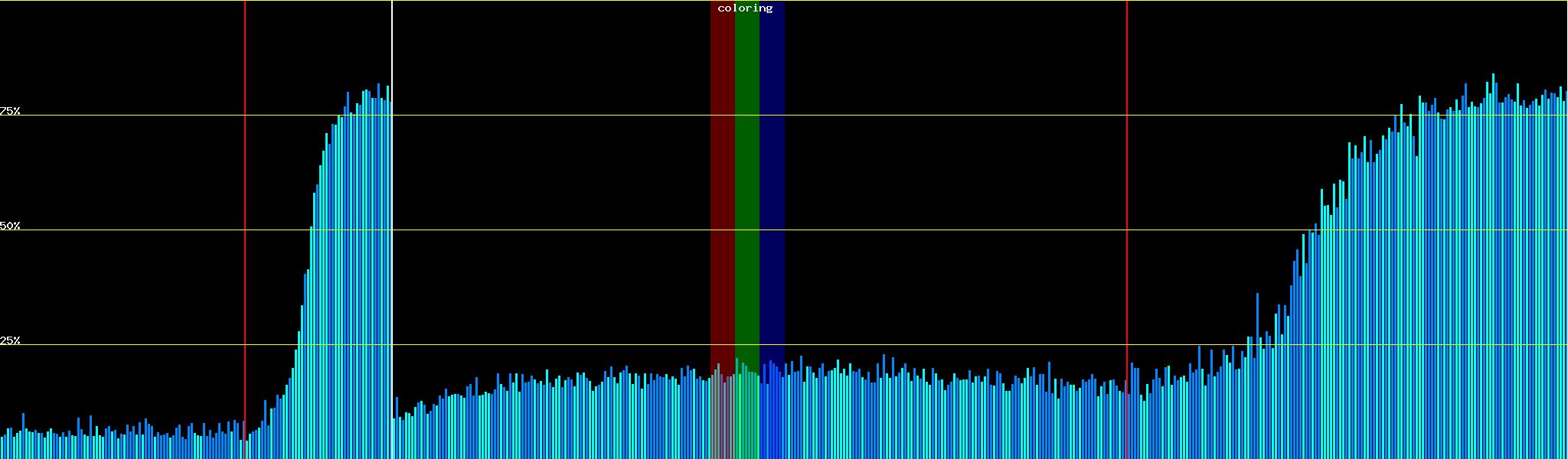Screen dimensions: 1568x459
Task: Select the green coloring band
Action: click(746, 191)
